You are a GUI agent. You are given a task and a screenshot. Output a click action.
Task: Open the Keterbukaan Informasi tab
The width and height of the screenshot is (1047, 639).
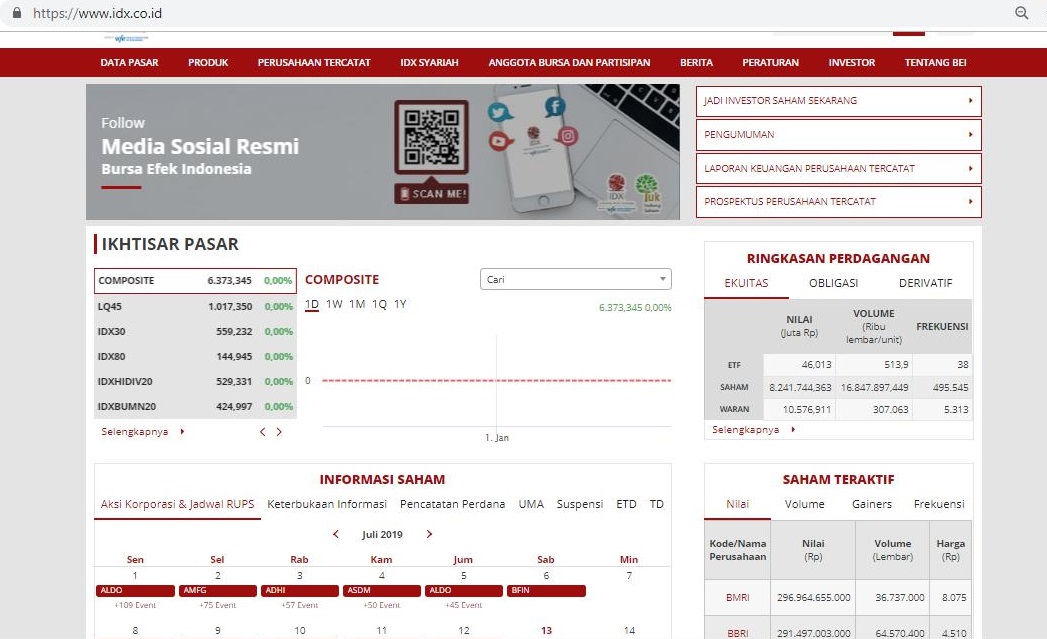(x=327, y=504)
